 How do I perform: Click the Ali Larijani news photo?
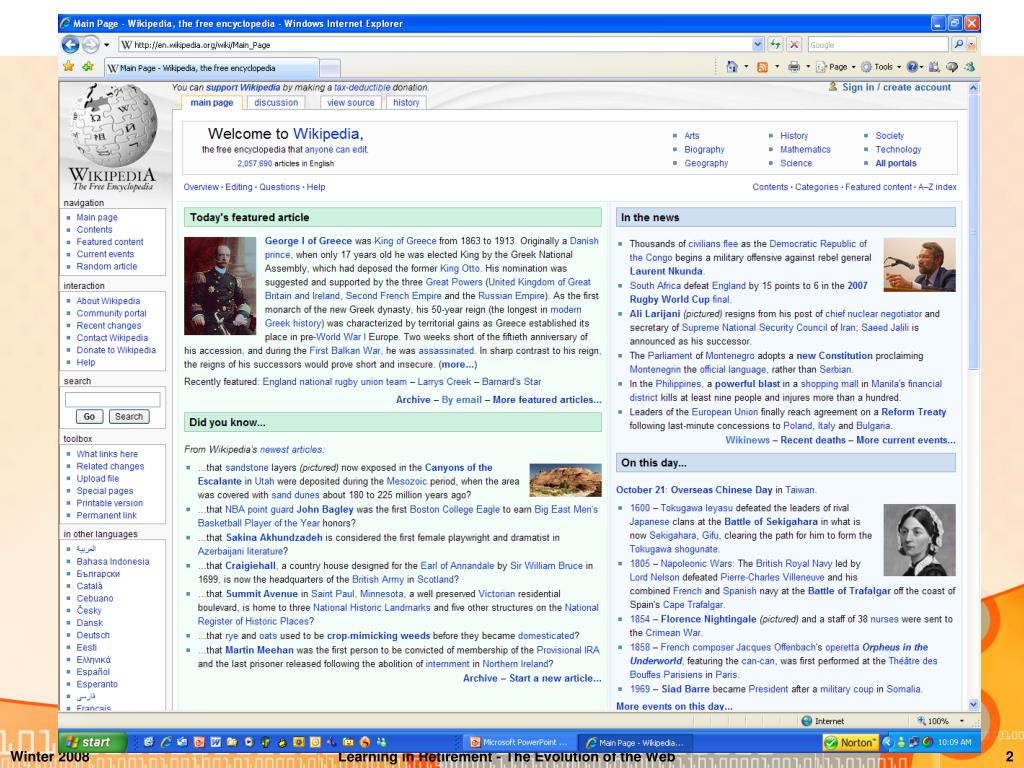click(919, 264)
